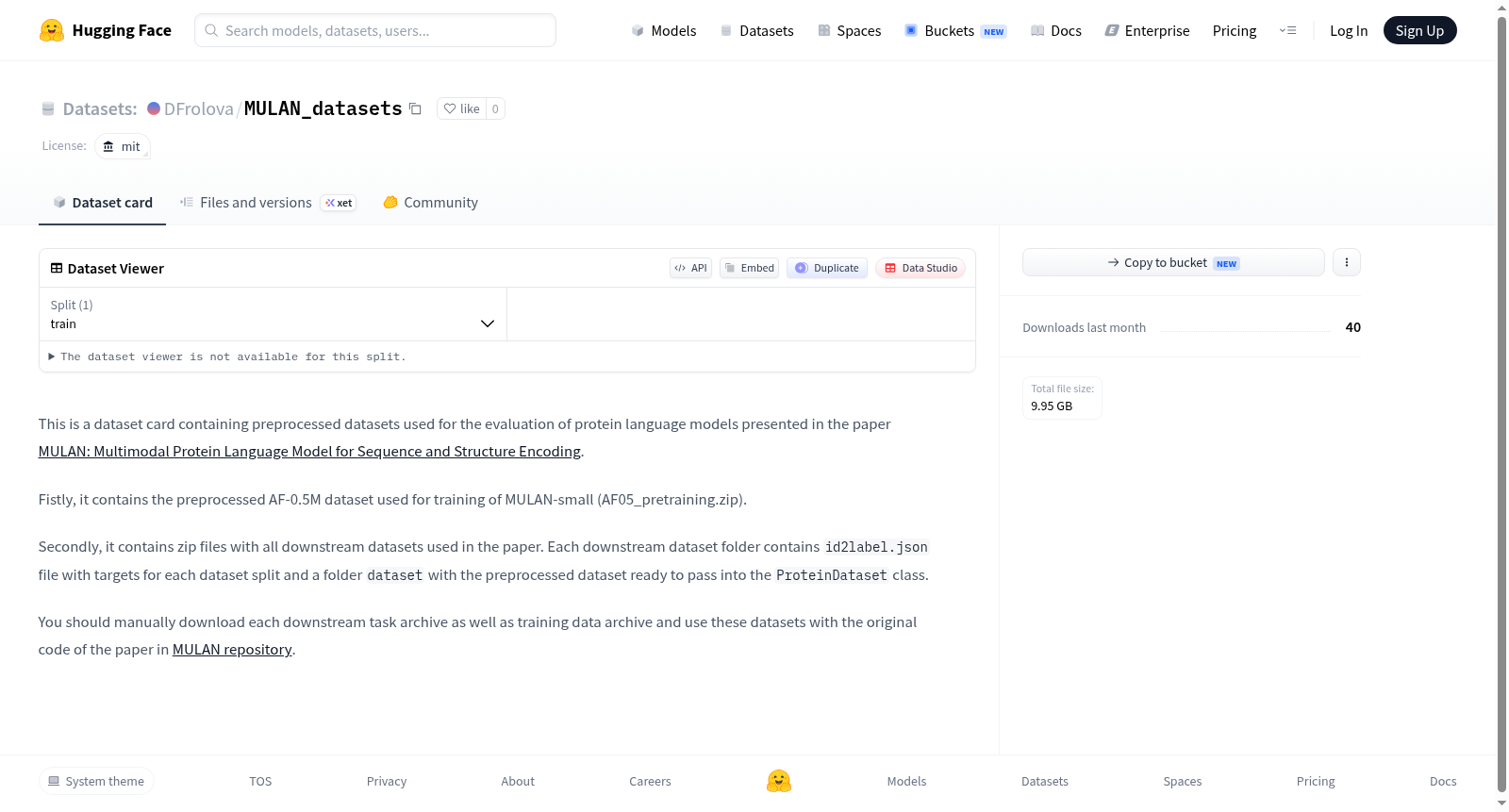Copy dataset name with copy icon
This screenshot has width=1509, height=812.
415,108
